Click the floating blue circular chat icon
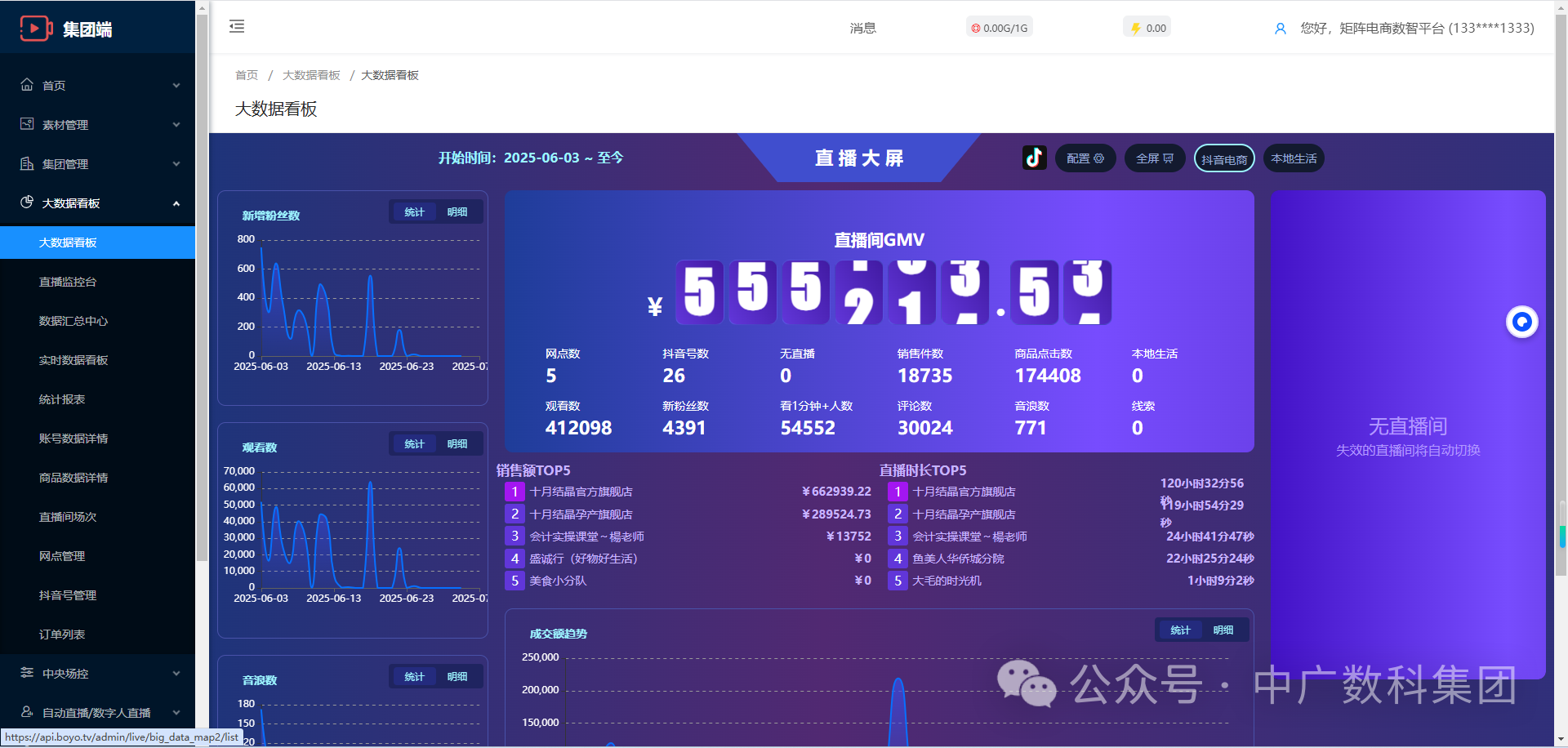 point(1521,322)
